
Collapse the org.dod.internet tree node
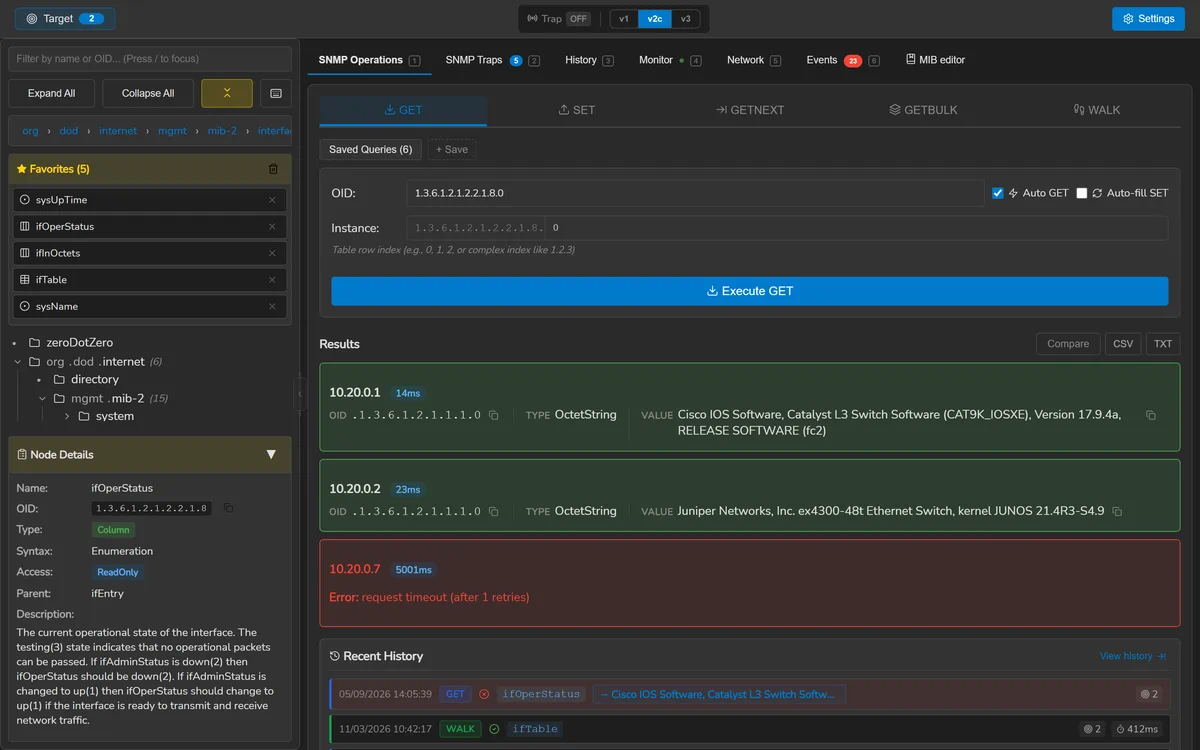click(18, 362)
